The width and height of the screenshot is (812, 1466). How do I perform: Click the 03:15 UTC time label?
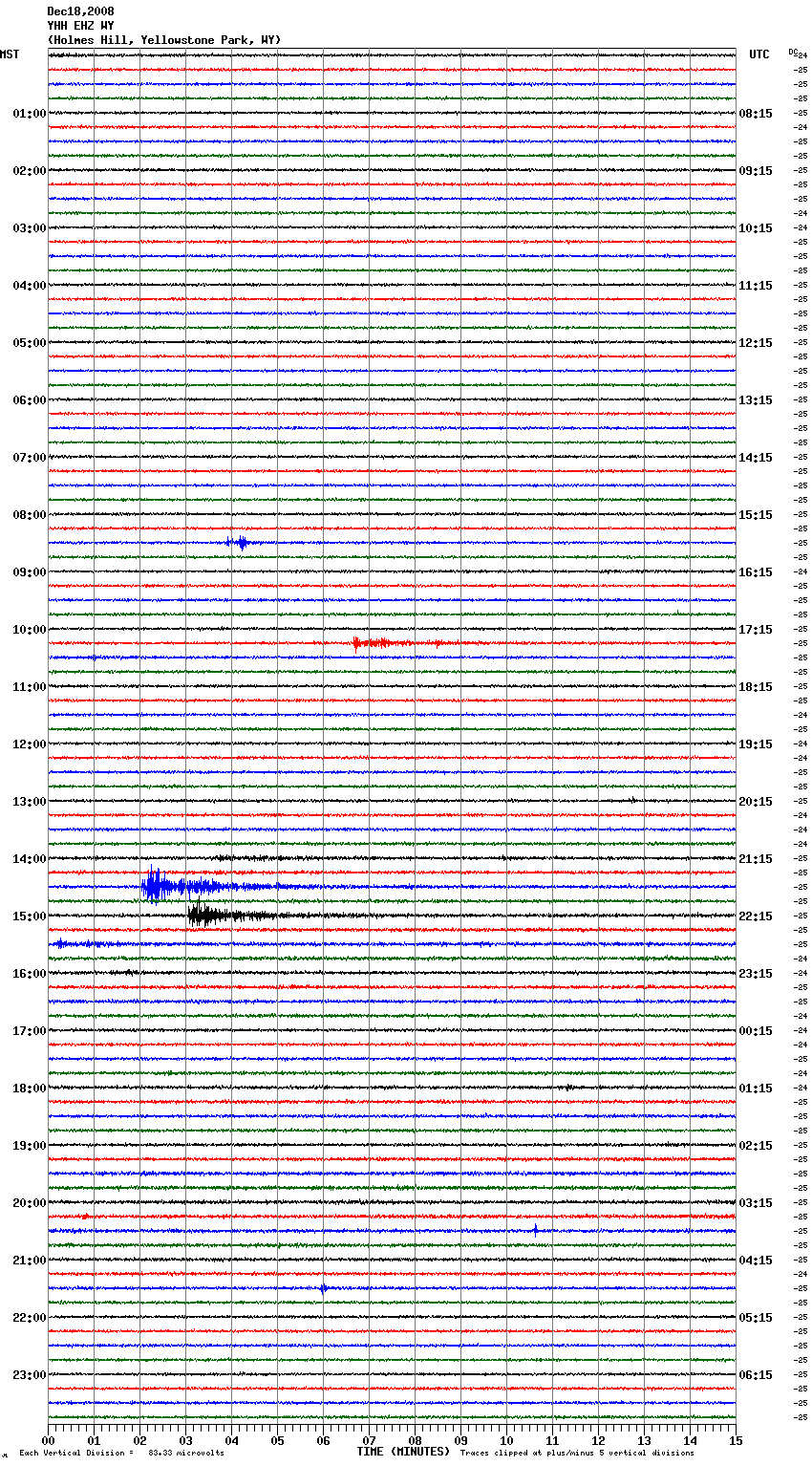tap(756, 1203)
